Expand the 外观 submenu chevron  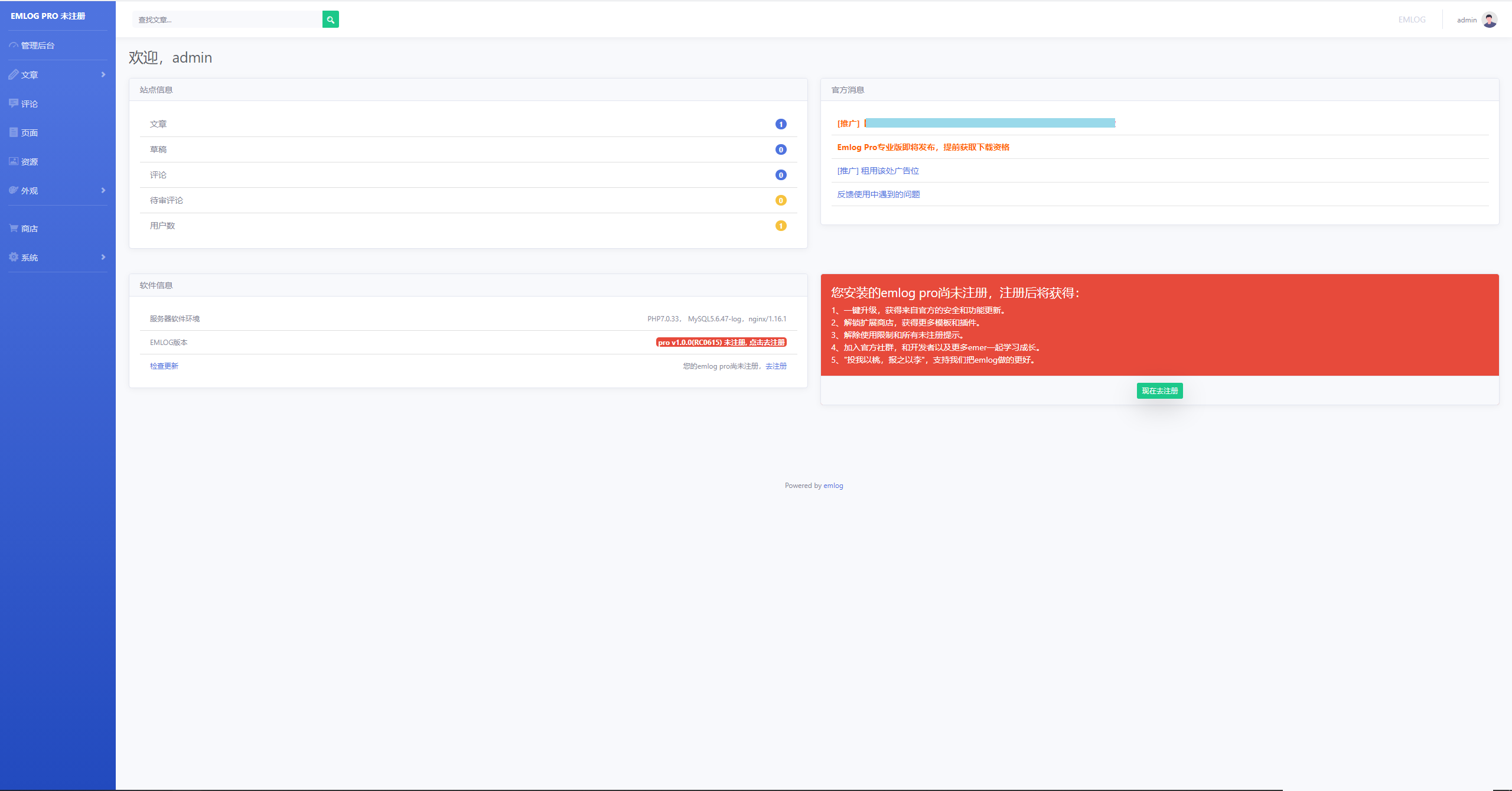(103, 190)
